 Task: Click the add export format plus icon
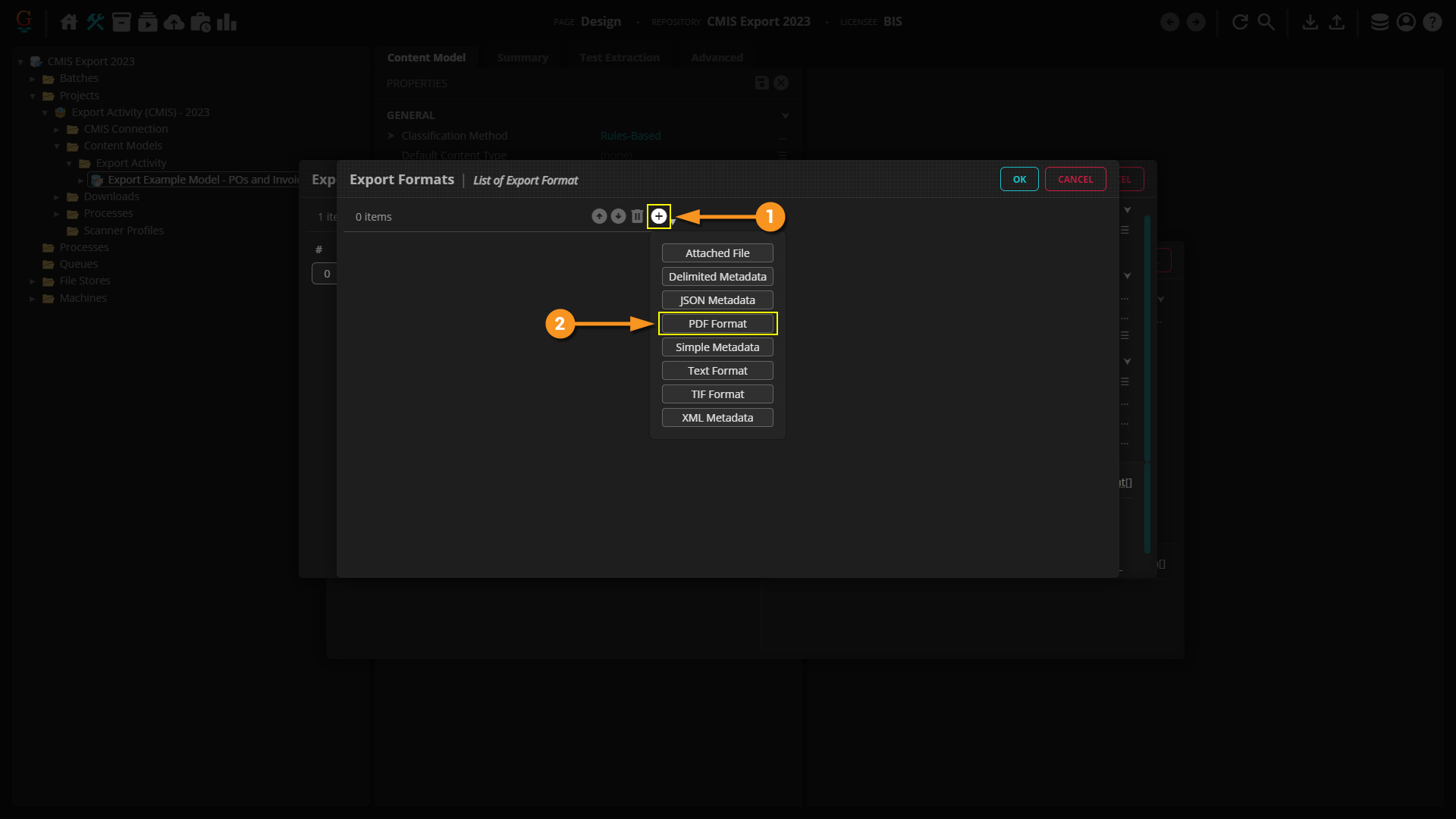[x=659, y=217]
